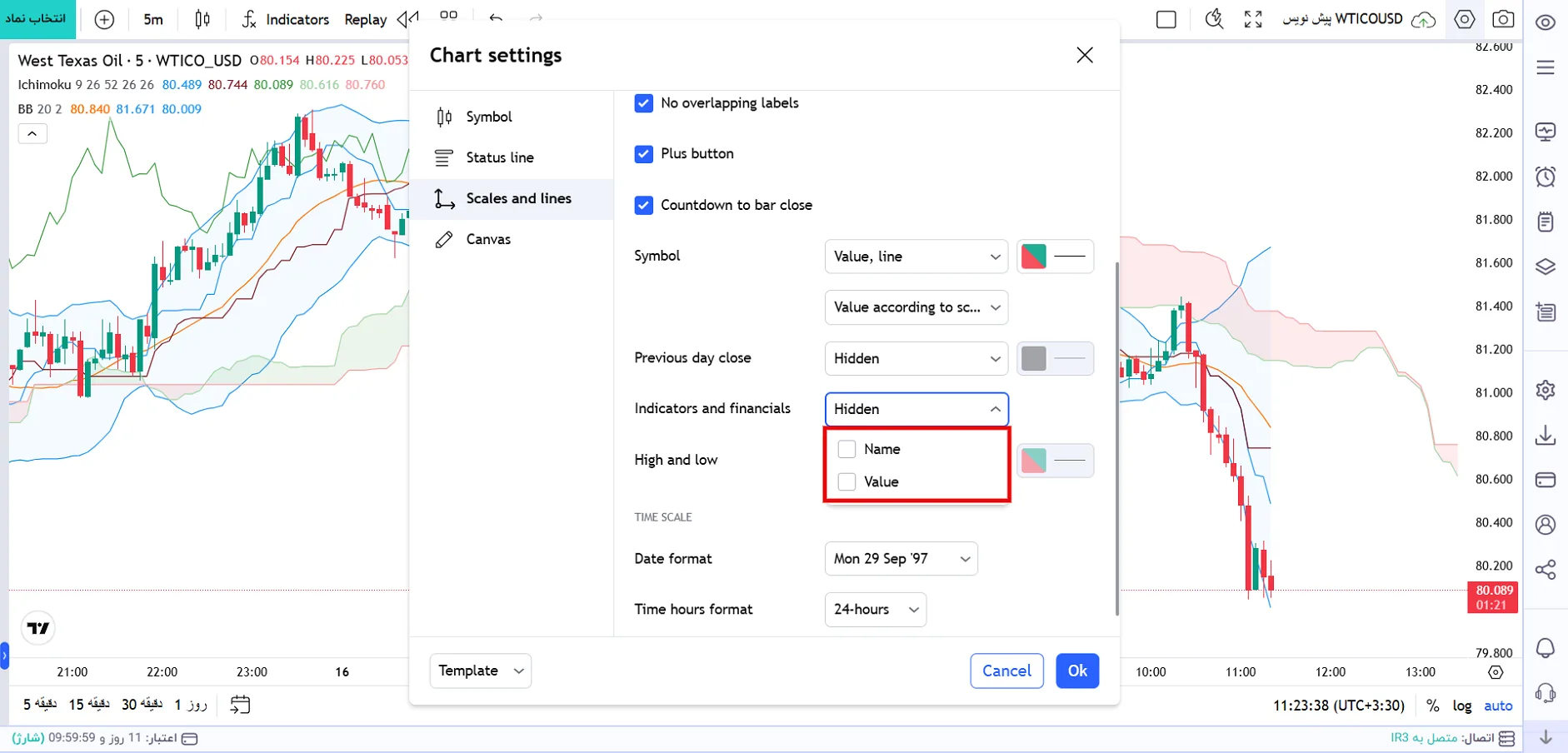1568x753 pixels.
Task: Click the chart style candles icon
Action: click(202, 19)
